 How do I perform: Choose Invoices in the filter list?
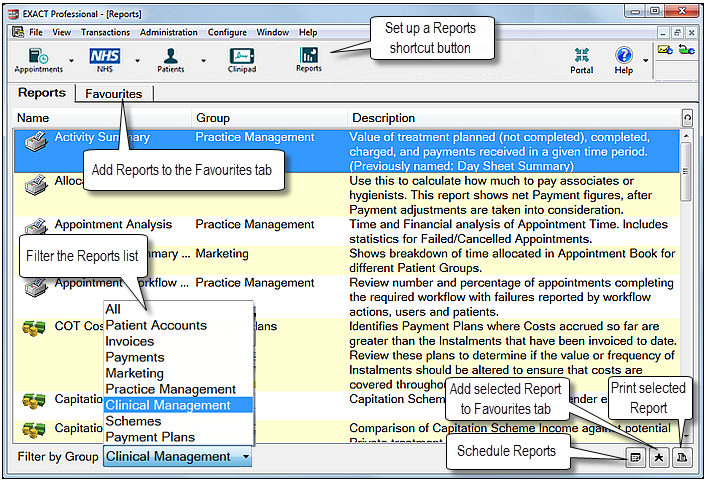click(x=178, y=341)
